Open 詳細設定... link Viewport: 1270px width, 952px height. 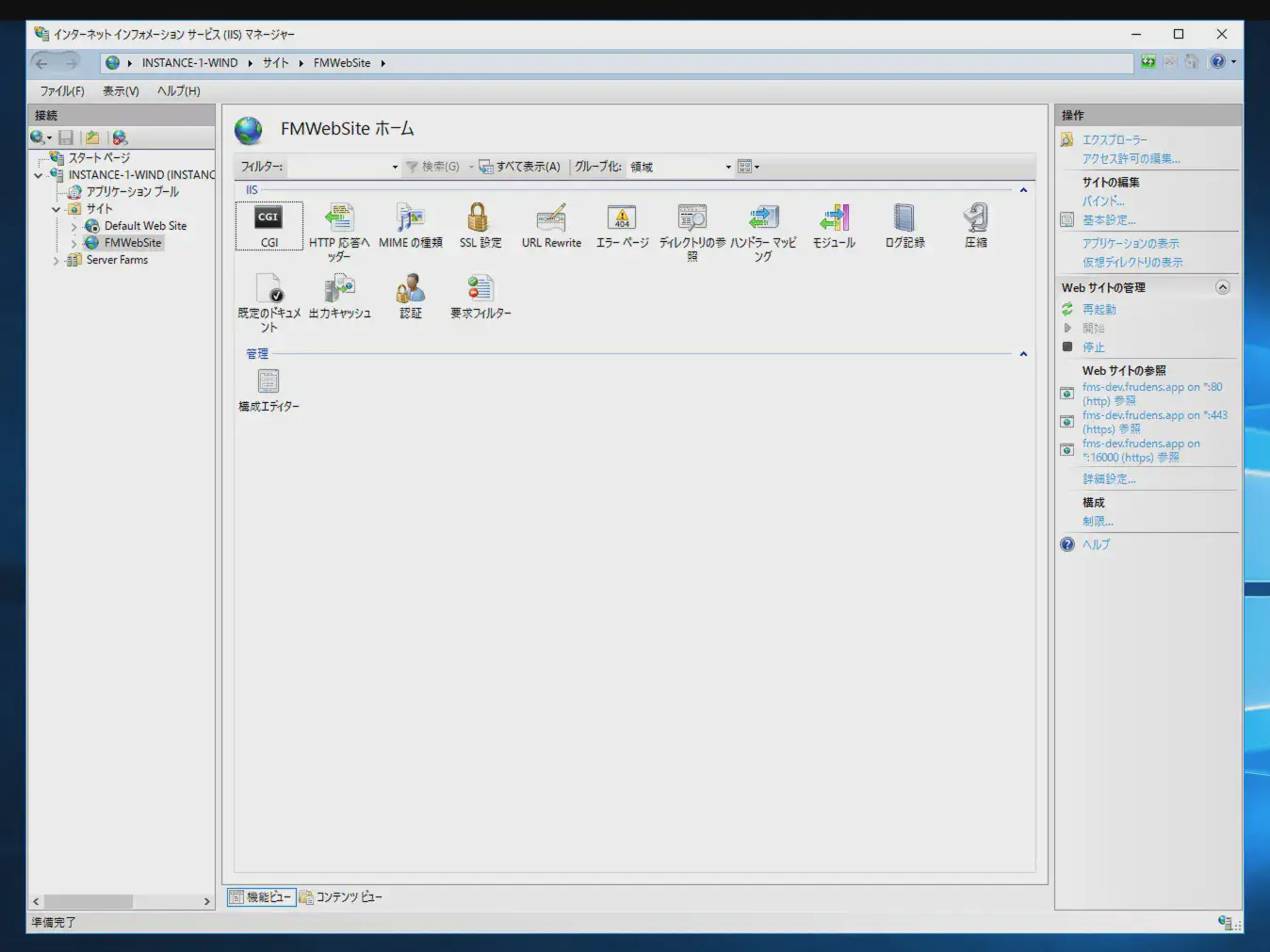coord(1109,478)
